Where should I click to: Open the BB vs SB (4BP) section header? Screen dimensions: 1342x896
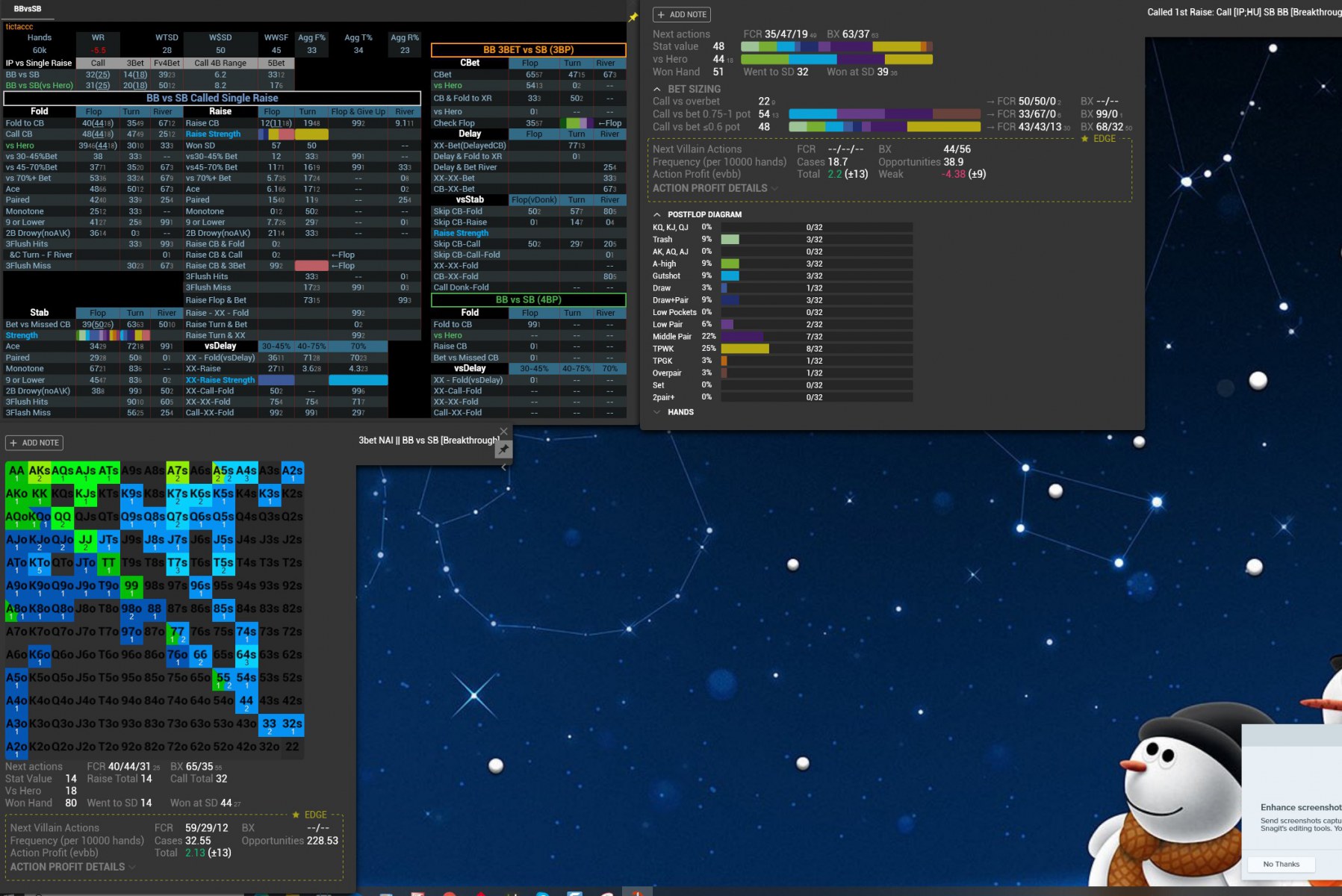pos(528,299)
